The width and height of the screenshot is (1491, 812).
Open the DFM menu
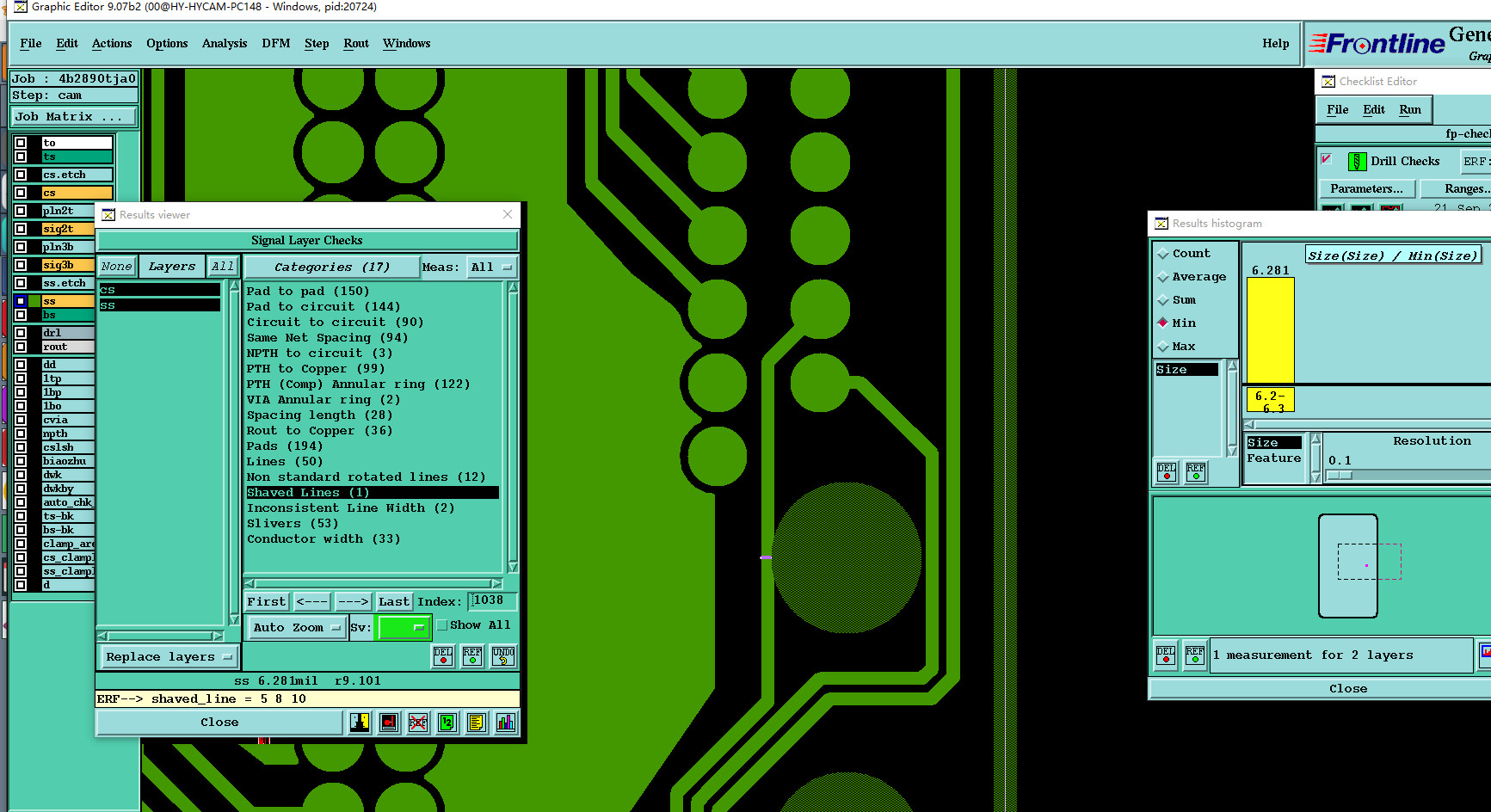[x=276, y=44]
